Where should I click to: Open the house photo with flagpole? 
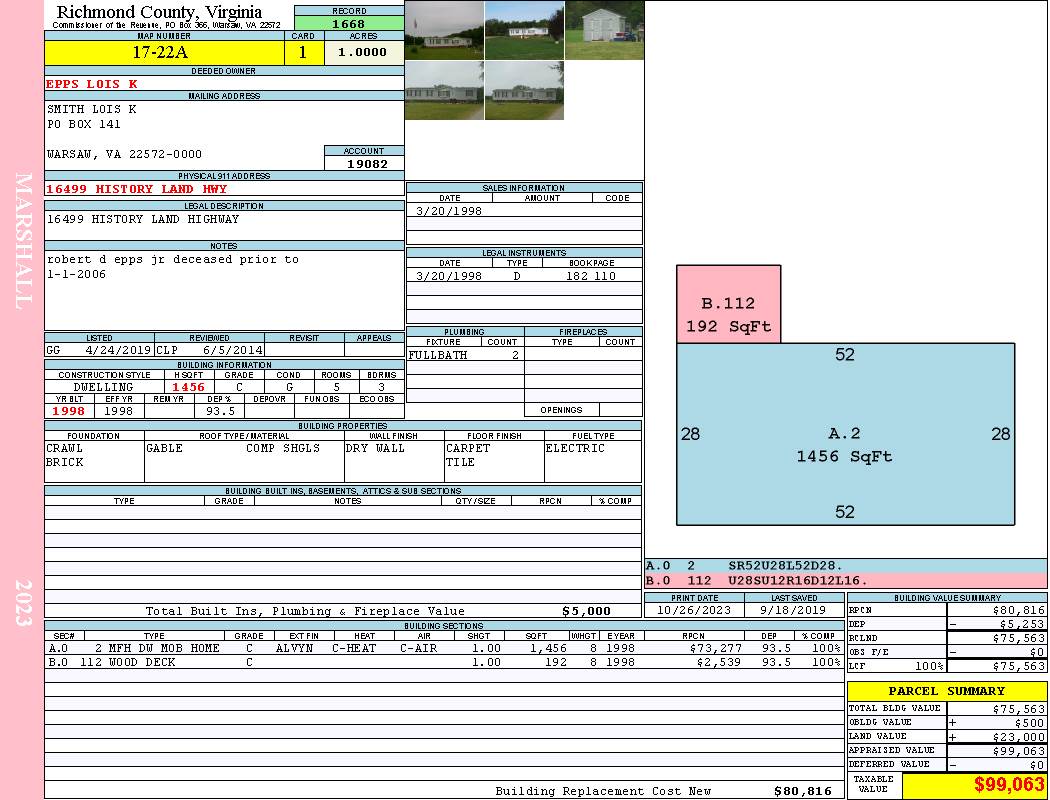444,30
